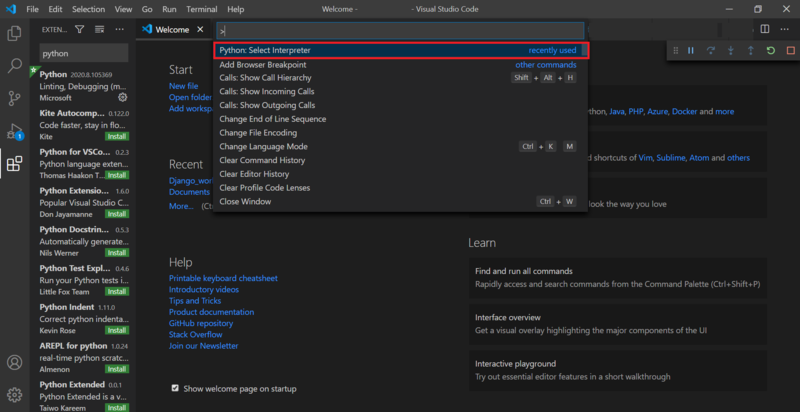Choose Change File Encoding command
The height and width of the screenshot is (412, 800).
pos(401,133)
